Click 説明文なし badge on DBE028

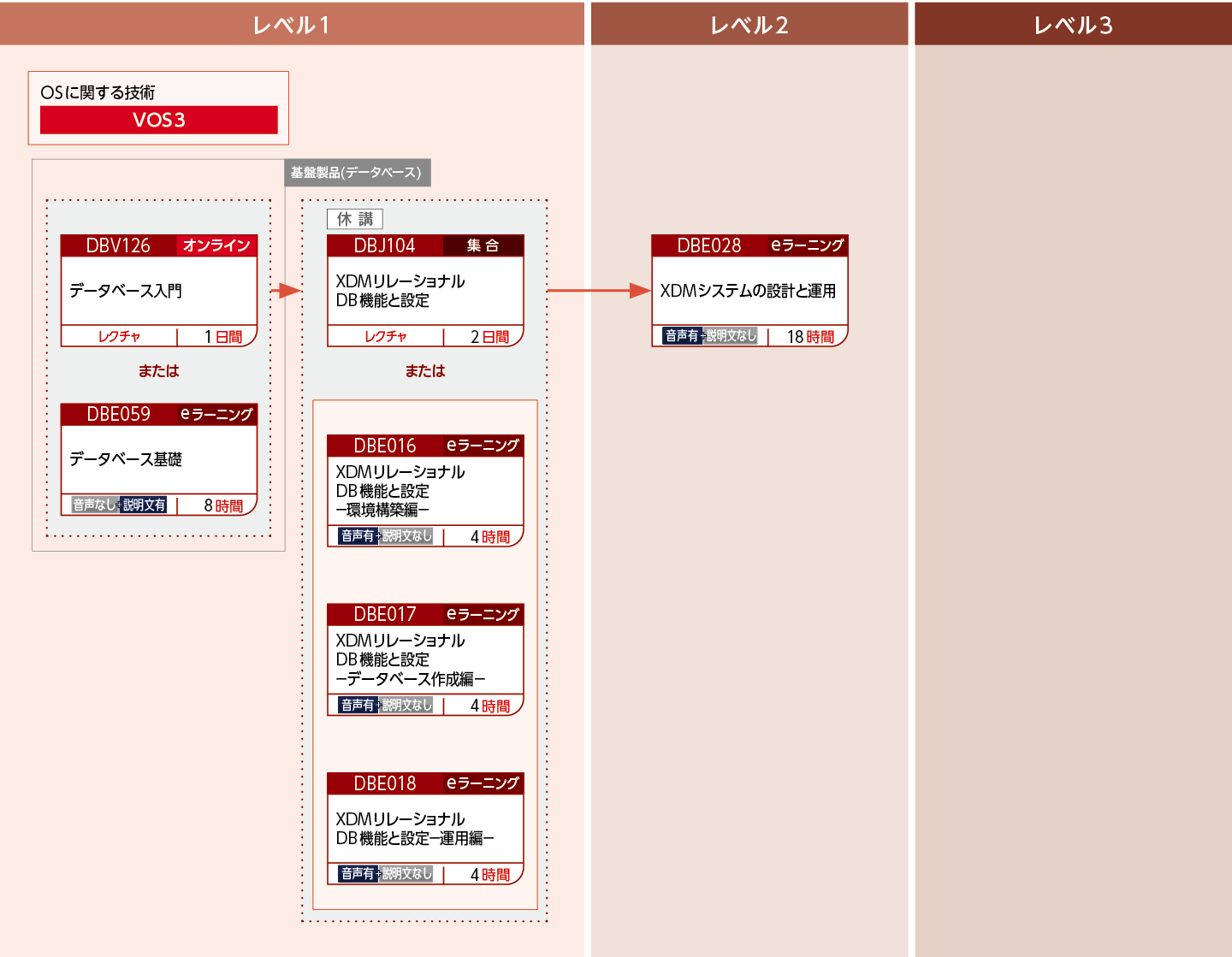pos(731,336)
